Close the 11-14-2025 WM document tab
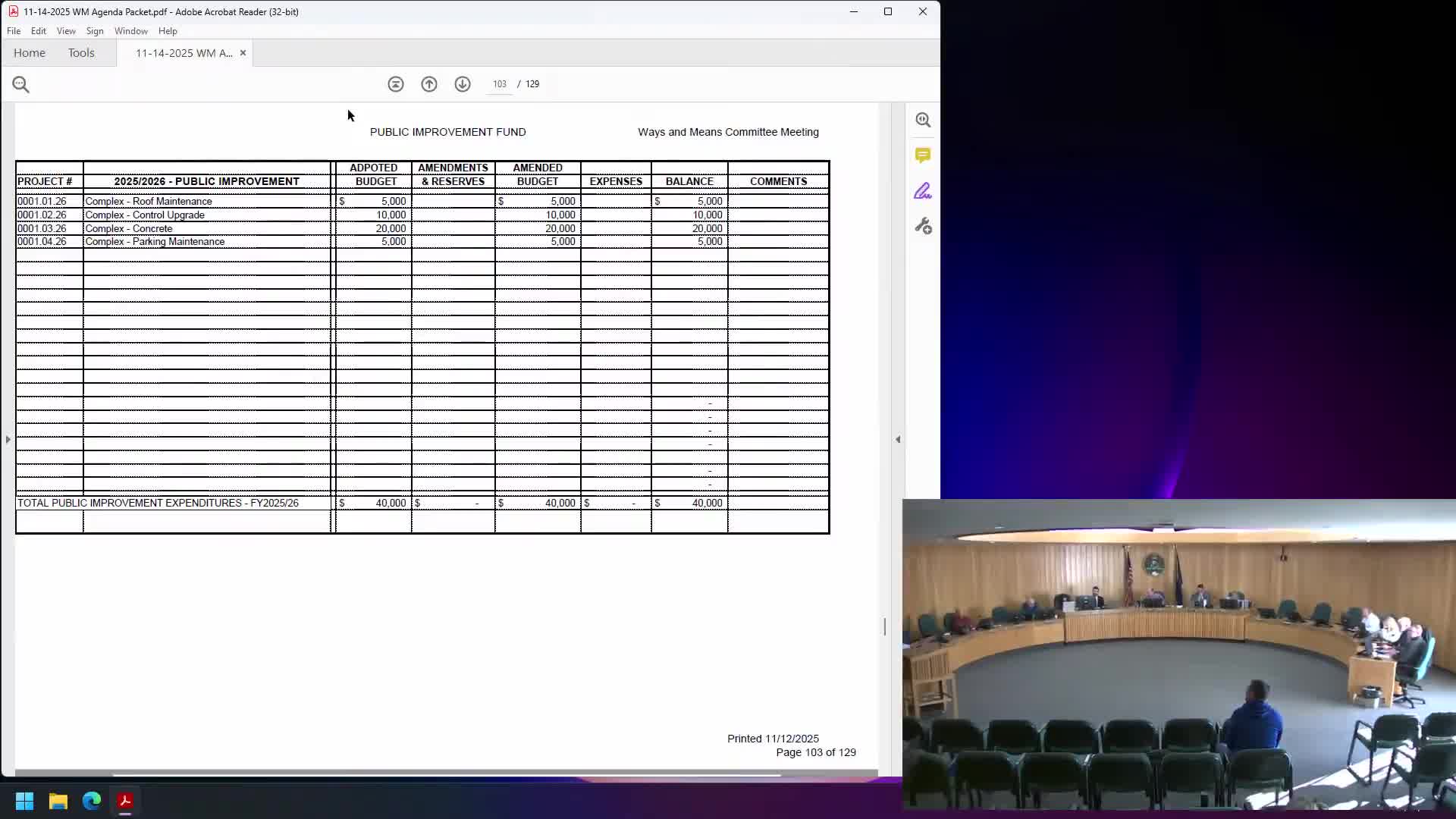 [x=243, y=53]
